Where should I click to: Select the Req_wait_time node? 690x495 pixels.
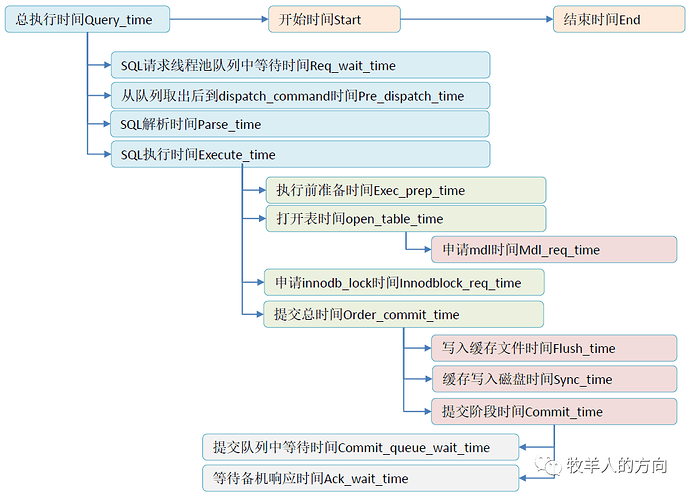tap(300, 65)
